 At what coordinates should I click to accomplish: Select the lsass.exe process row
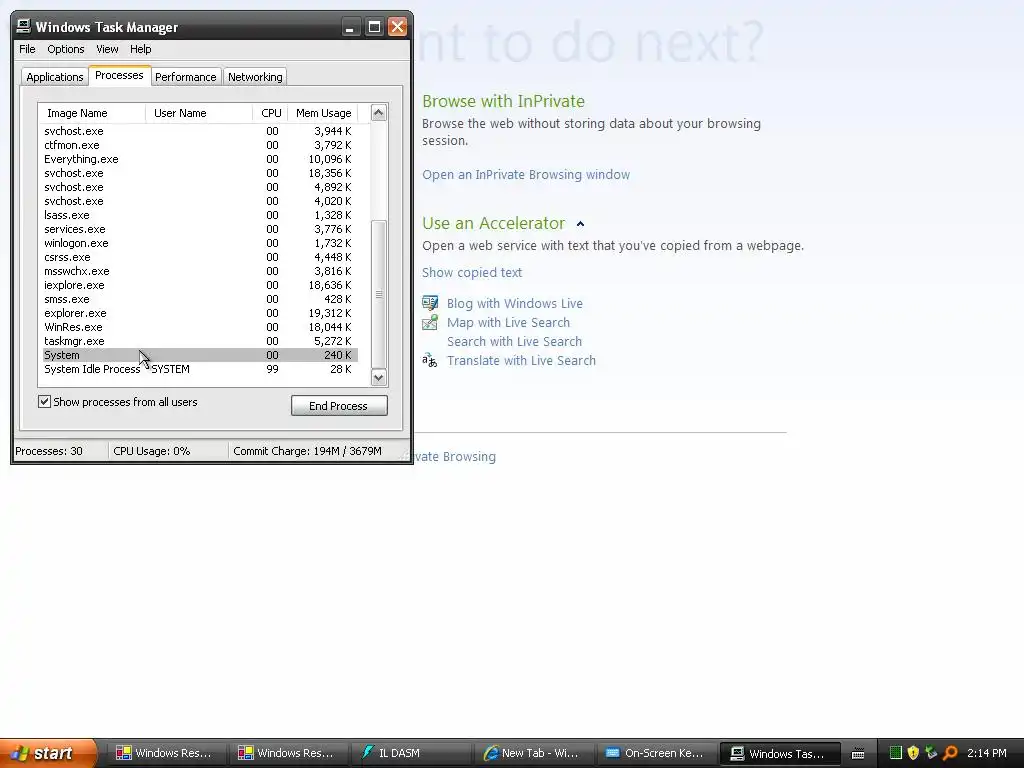pyautogui.click(x=200, y=215)
